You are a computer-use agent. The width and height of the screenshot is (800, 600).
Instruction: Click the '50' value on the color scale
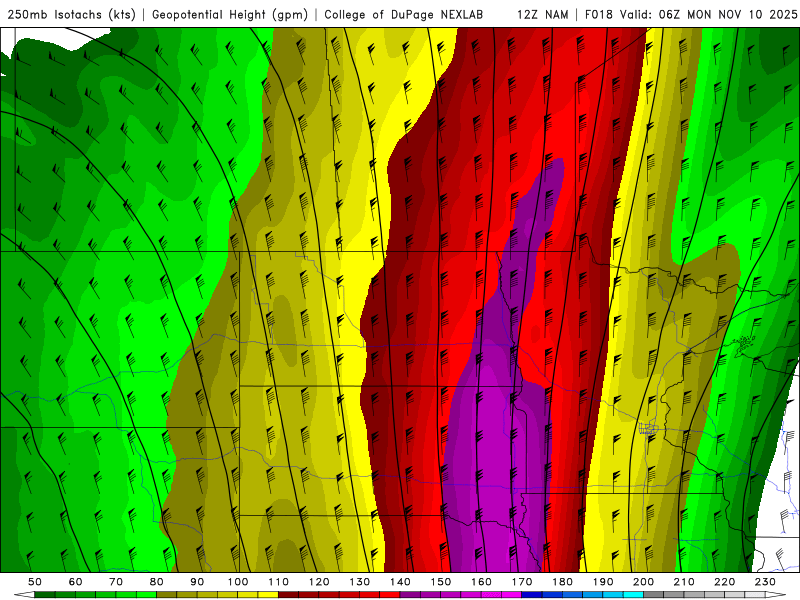coord(35,582)
